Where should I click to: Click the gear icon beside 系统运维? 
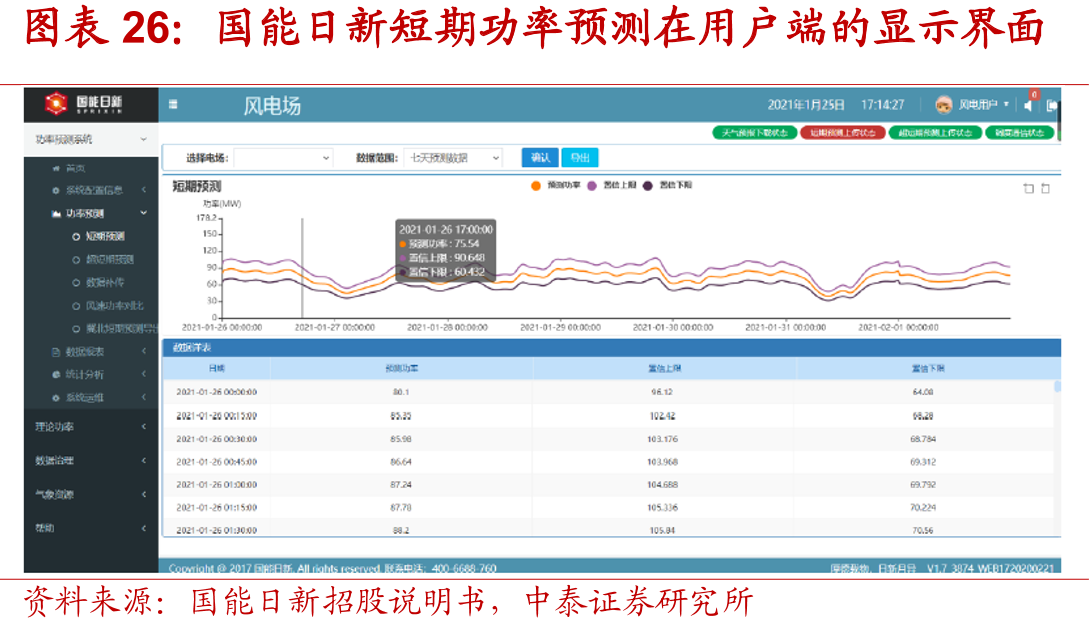(x=56, y=397)
